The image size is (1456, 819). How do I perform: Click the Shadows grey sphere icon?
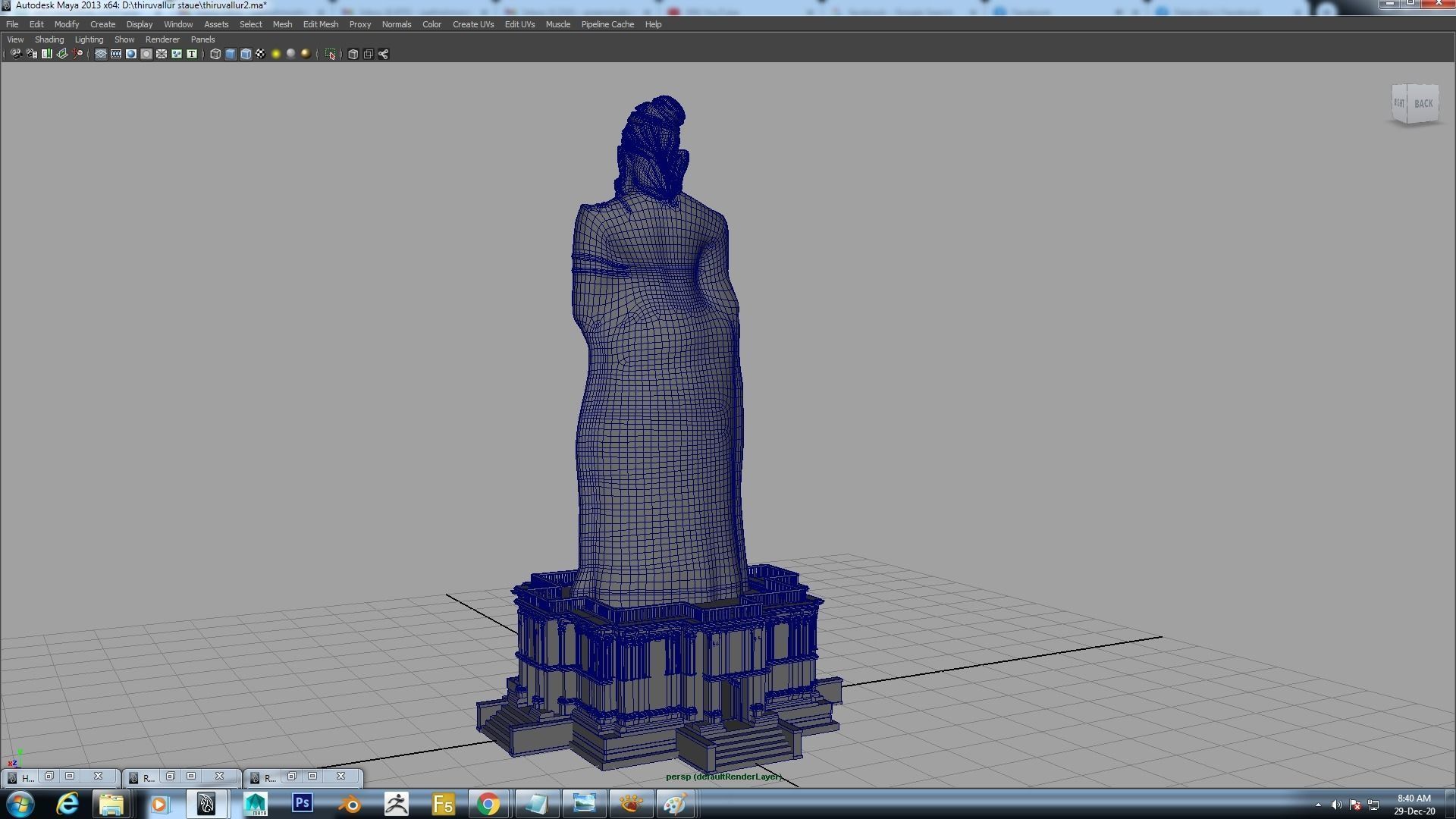(x=291, y=54)
